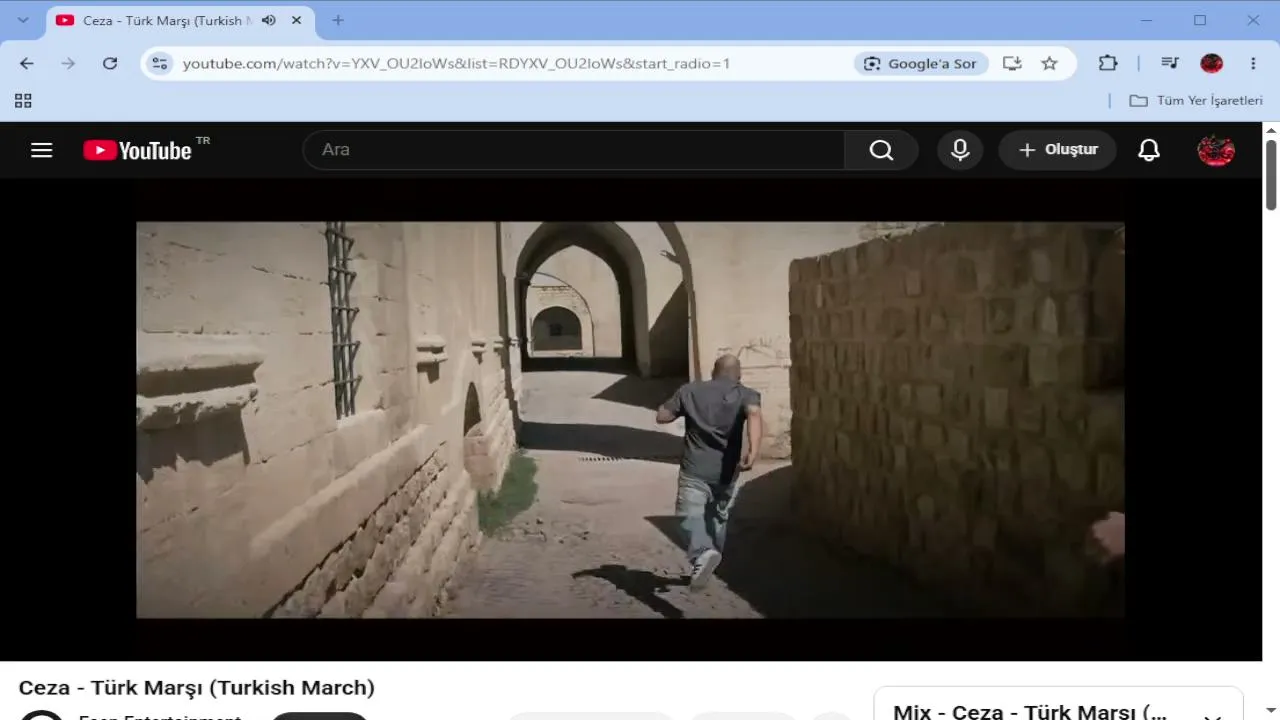The width and height of the screenshot is (1280, 720).
Task: Reload the YouTube page
Action: click(x=110, y=63)
